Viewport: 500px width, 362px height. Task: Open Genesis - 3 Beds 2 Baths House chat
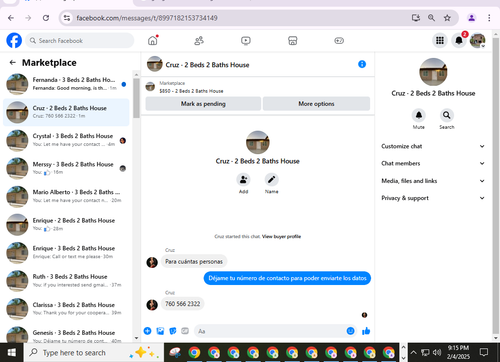click(x=66, y=335)
